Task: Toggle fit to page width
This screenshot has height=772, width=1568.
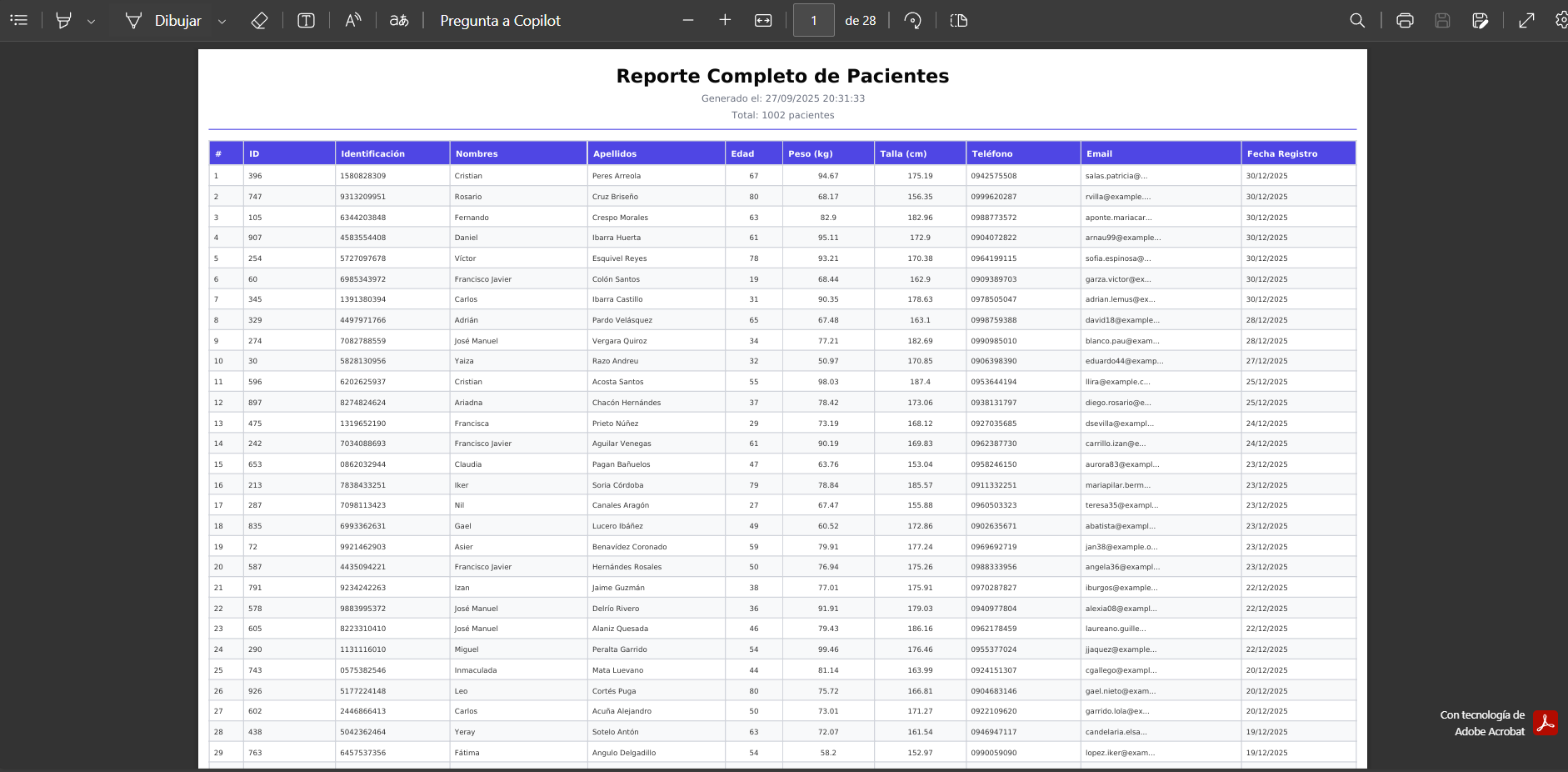Action: click(x=763, y=21)
